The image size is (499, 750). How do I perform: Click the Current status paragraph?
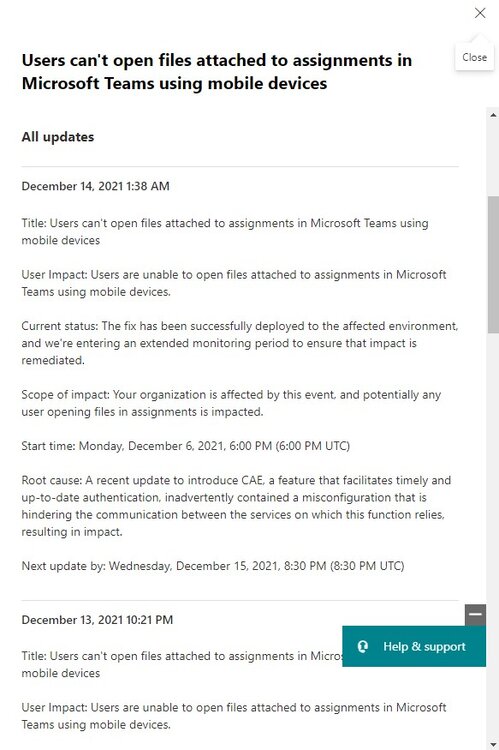[x=240, y=343]
